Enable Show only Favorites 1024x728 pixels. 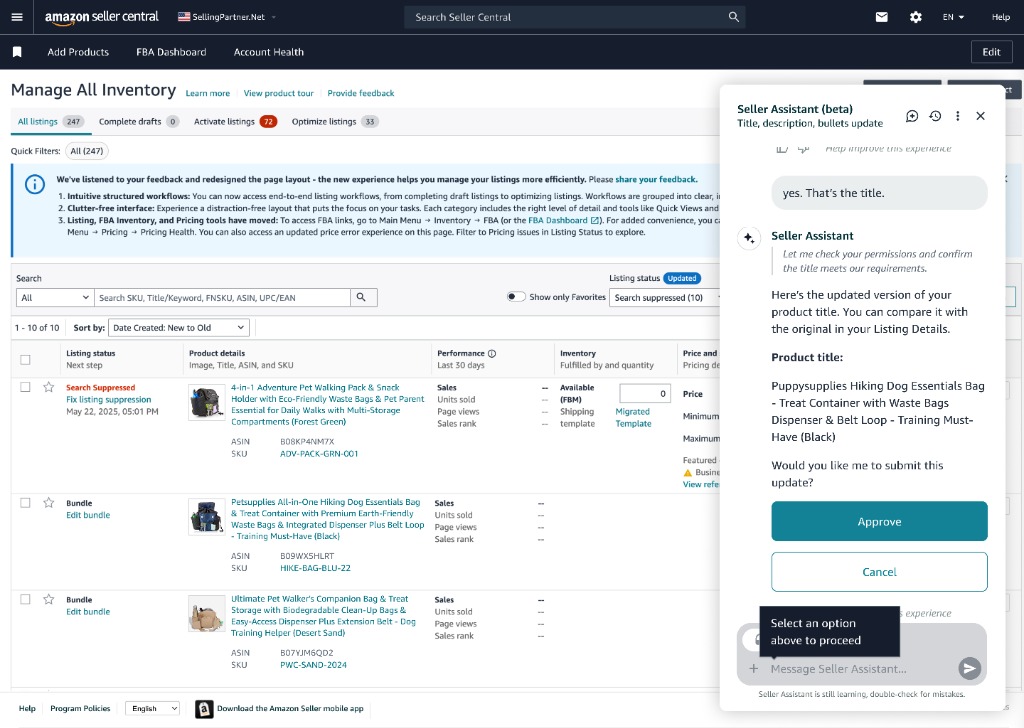click(517, 296)
